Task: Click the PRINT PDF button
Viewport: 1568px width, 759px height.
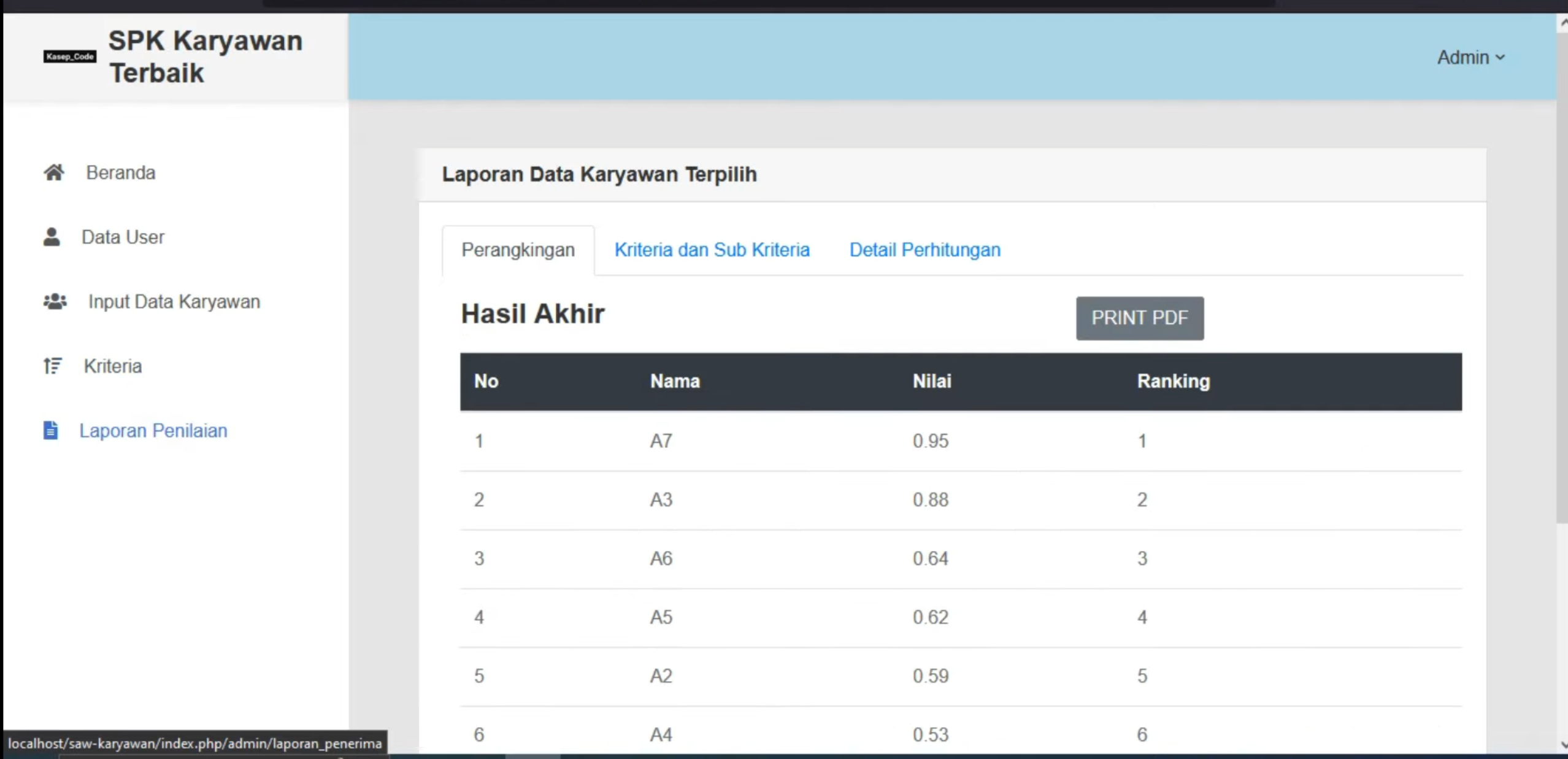Action: click(1140, 318)
